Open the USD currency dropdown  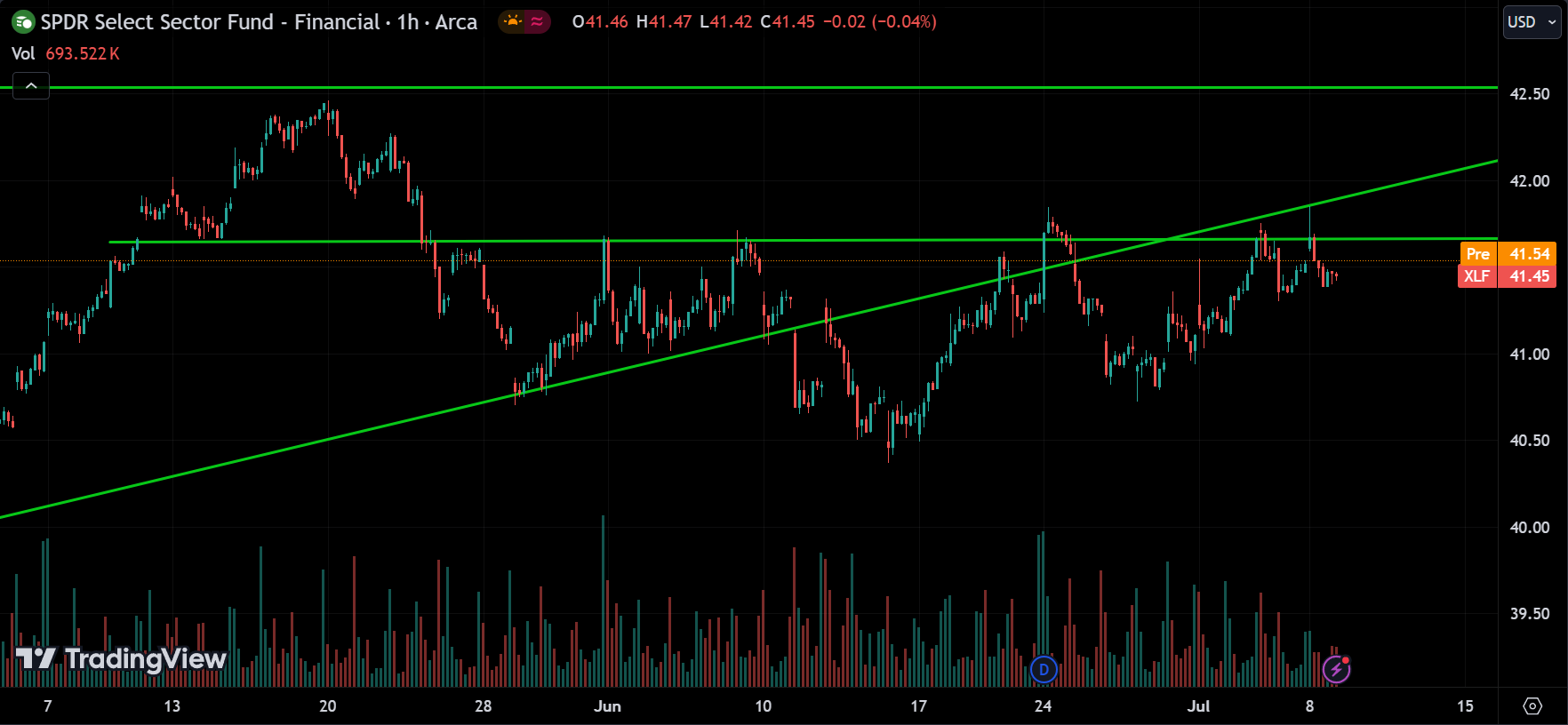pos(1532,22)
